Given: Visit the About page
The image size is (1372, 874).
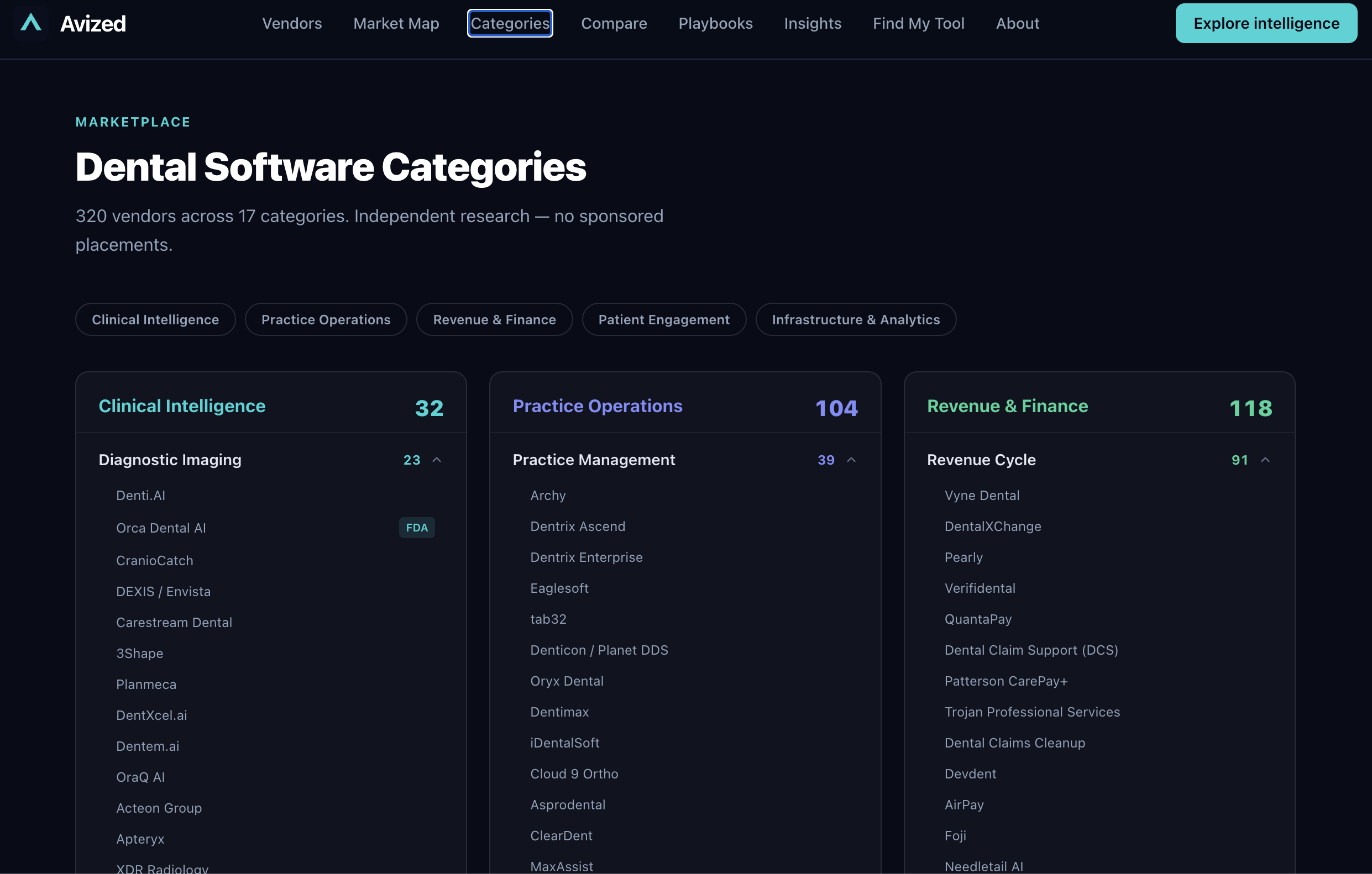Looking at the screenshot, I should (x=1017, y=23).
